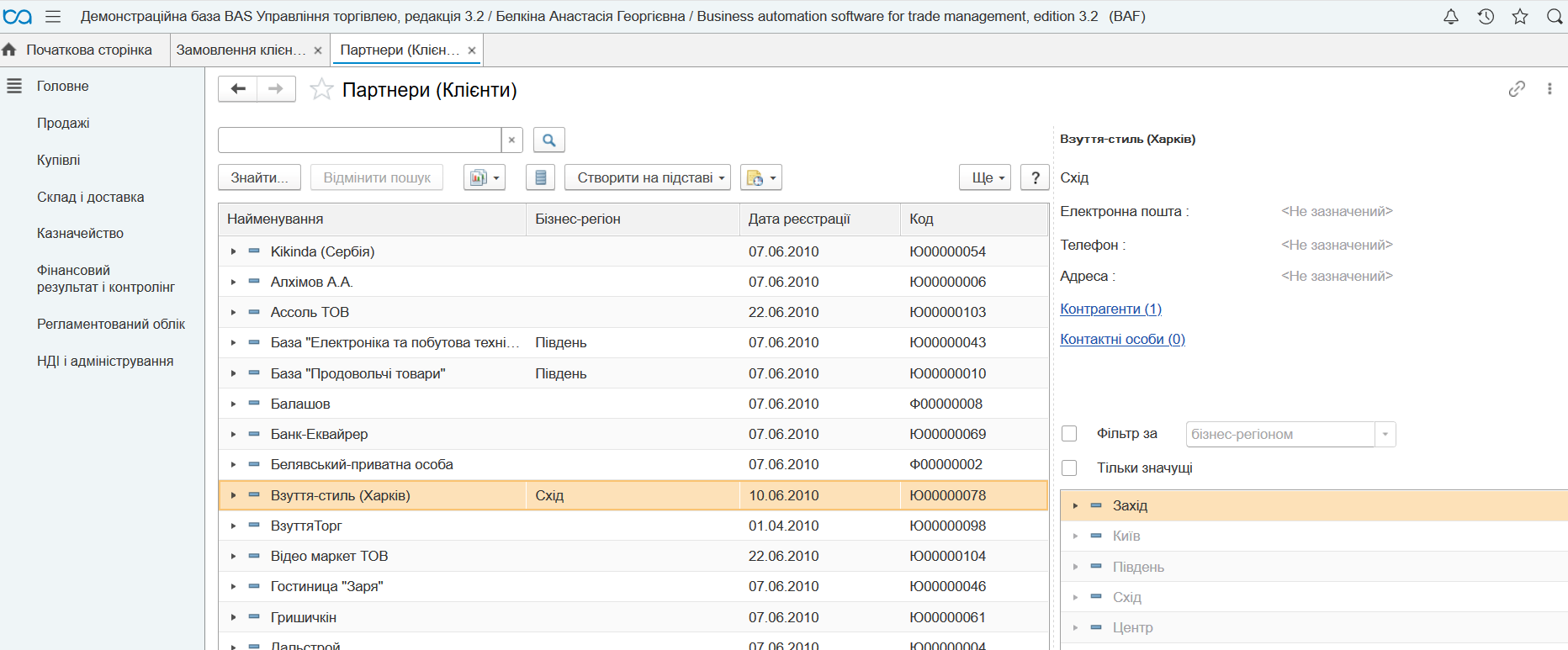Open НДІ і адміністрування section
The image size is (1568, 650).
pyautogui.click(x=105, y=361)
